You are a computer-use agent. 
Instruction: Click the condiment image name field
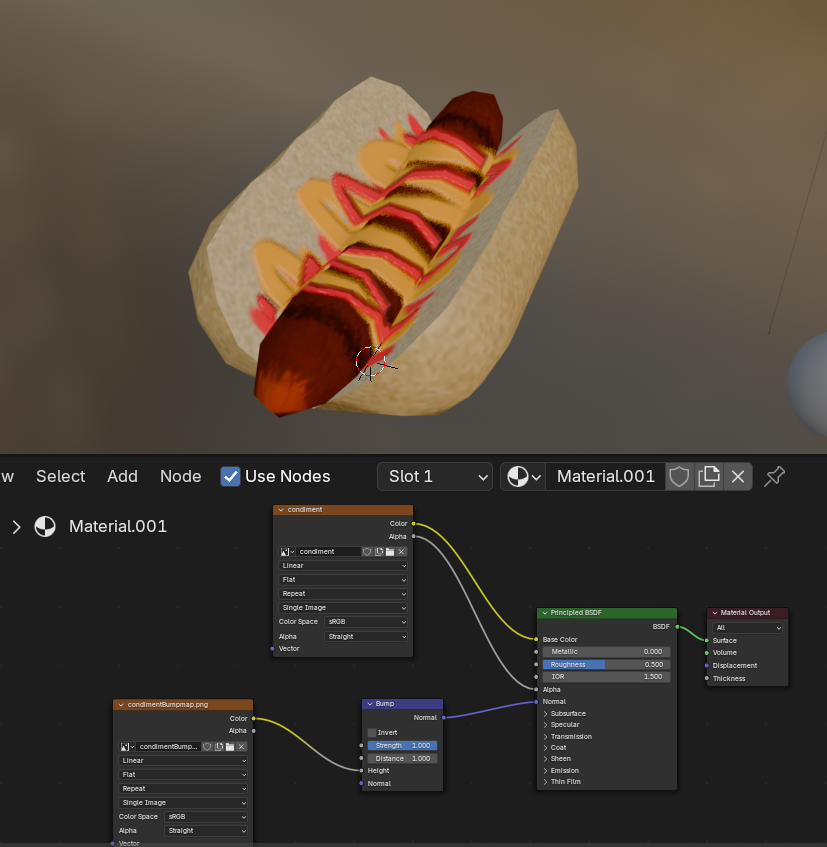[x=328, y=552]
